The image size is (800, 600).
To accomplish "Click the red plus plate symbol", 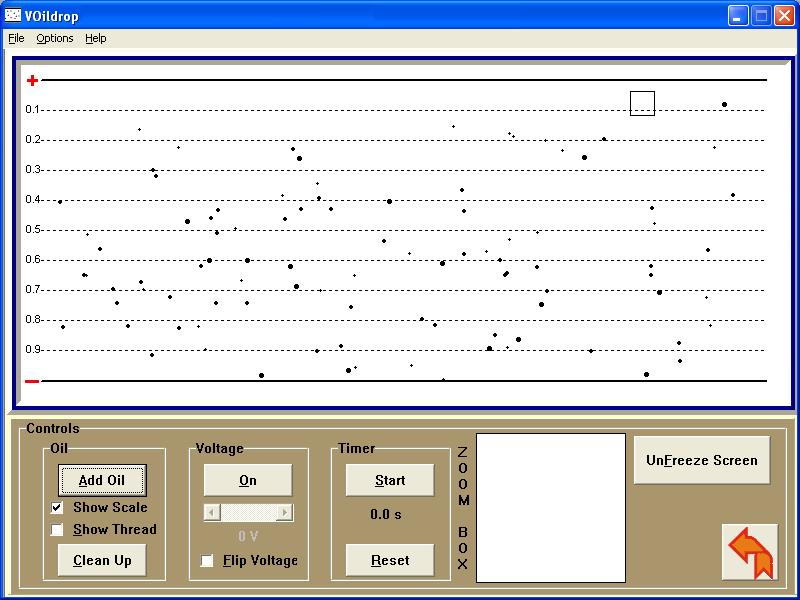I will tap(32, 80).
